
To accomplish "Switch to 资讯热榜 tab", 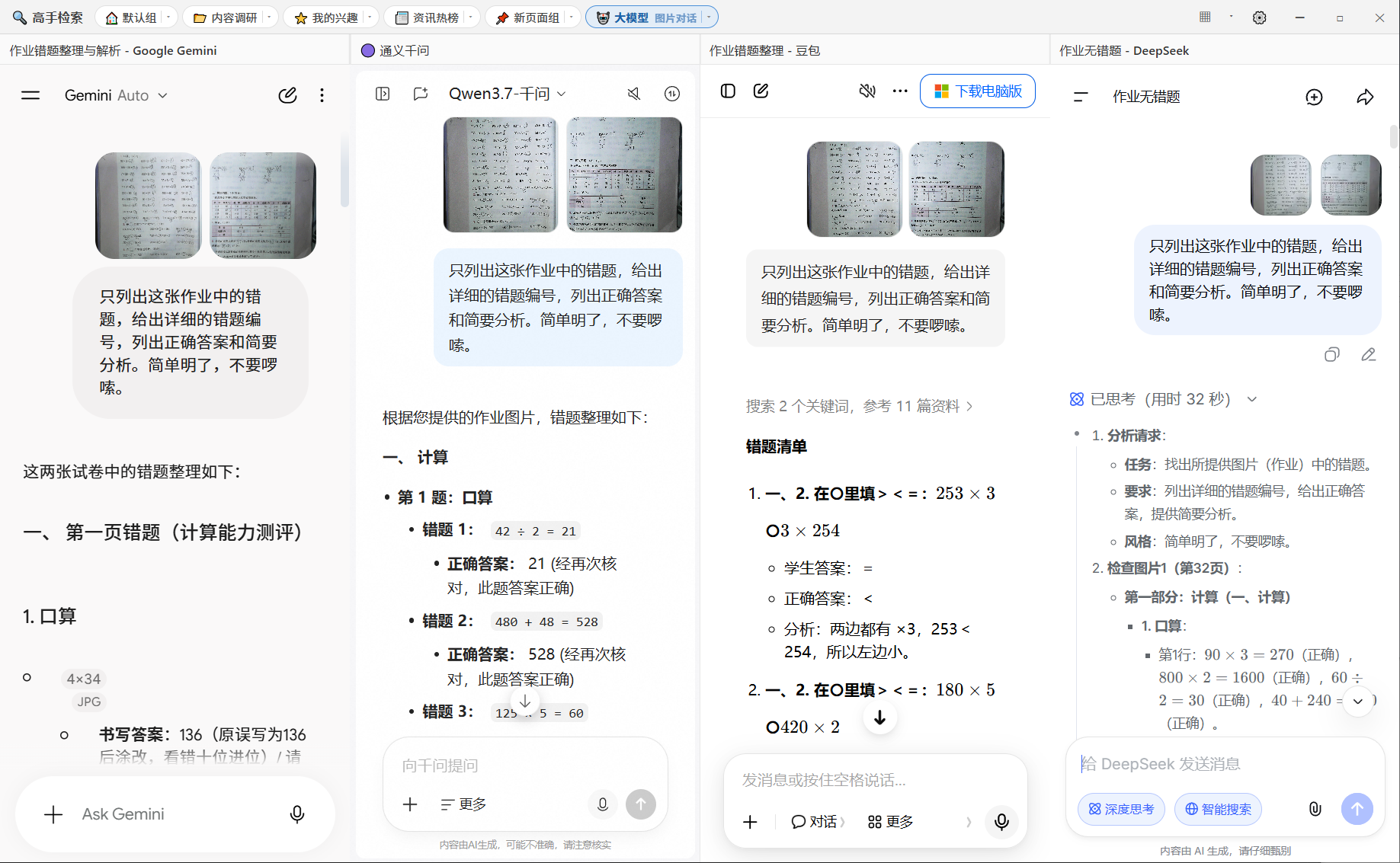I will pyautogui.click(x=427, y=18).
